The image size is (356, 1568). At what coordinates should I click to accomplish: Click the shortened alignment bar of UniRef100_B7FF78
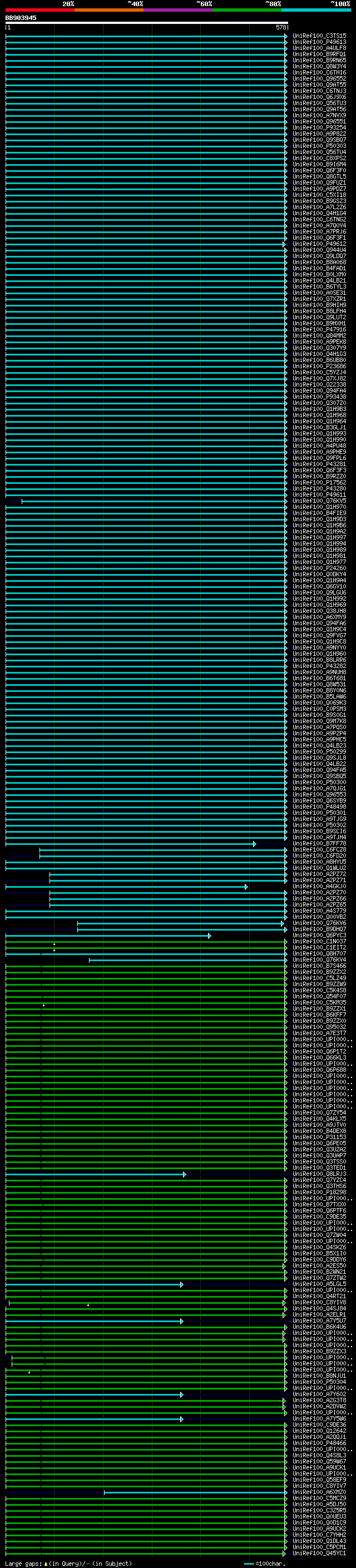click(131, 844)
